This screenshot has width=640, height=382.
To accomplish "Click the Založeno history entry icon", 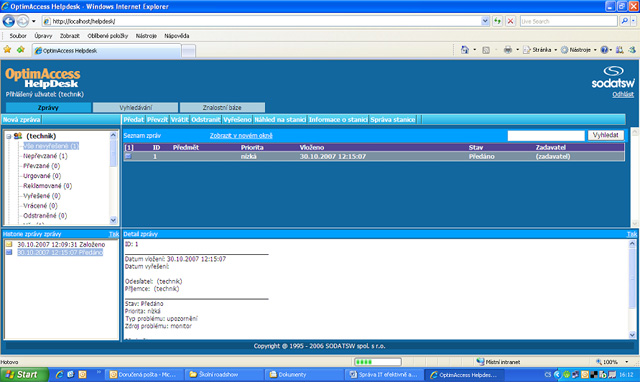I will click(9, 244).
